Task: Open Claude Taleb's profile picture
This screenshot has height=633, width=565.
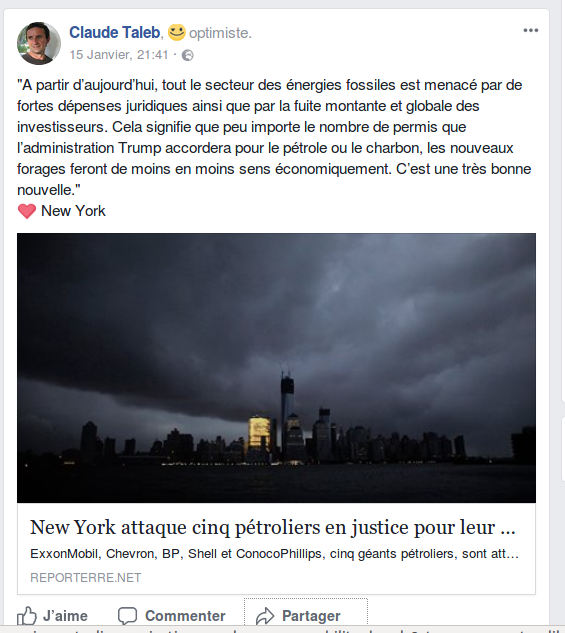Action: pos(39,43)
